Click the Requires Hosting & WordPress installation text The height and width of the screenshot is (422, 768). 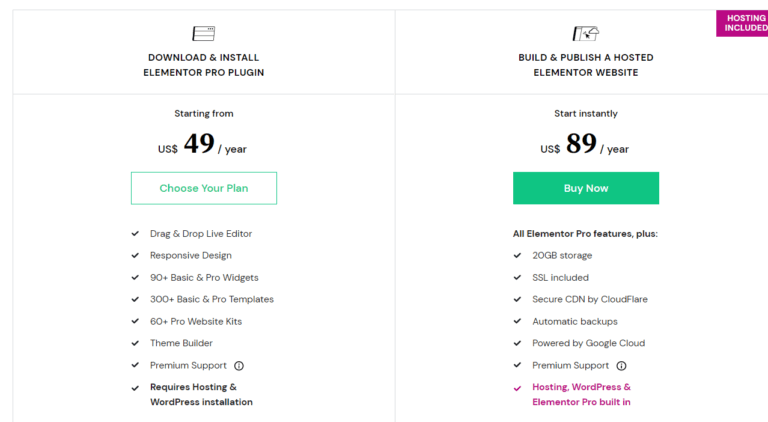click(201, 394)
